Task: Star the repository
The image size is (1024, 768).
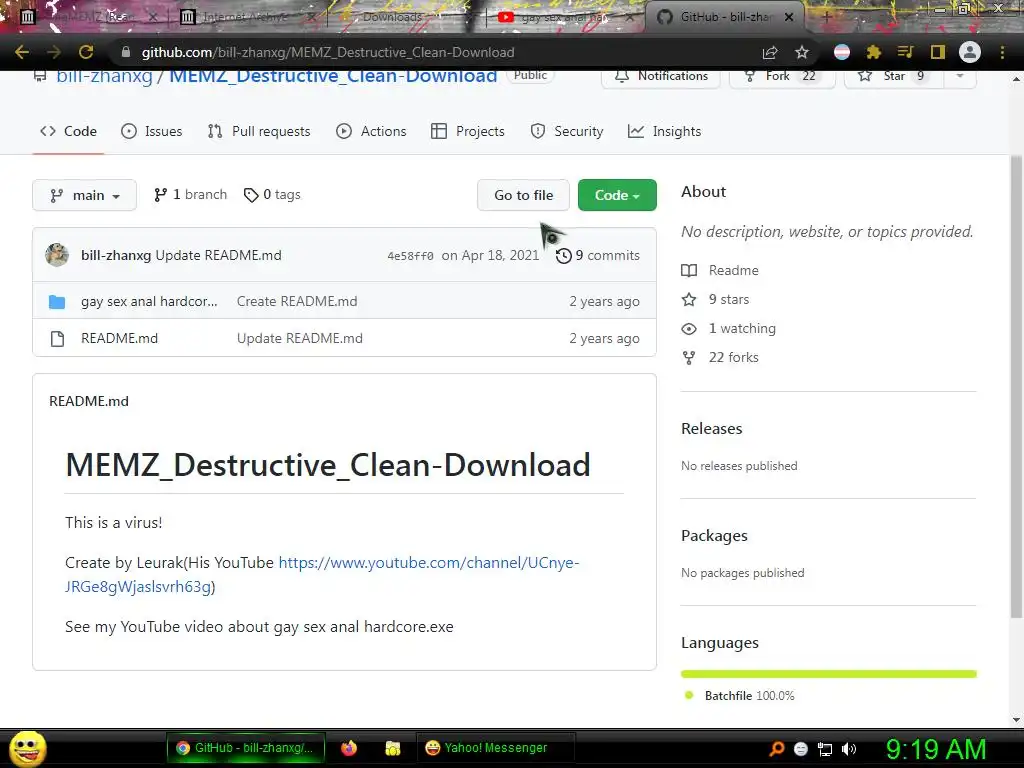Action: coord(893,76)
